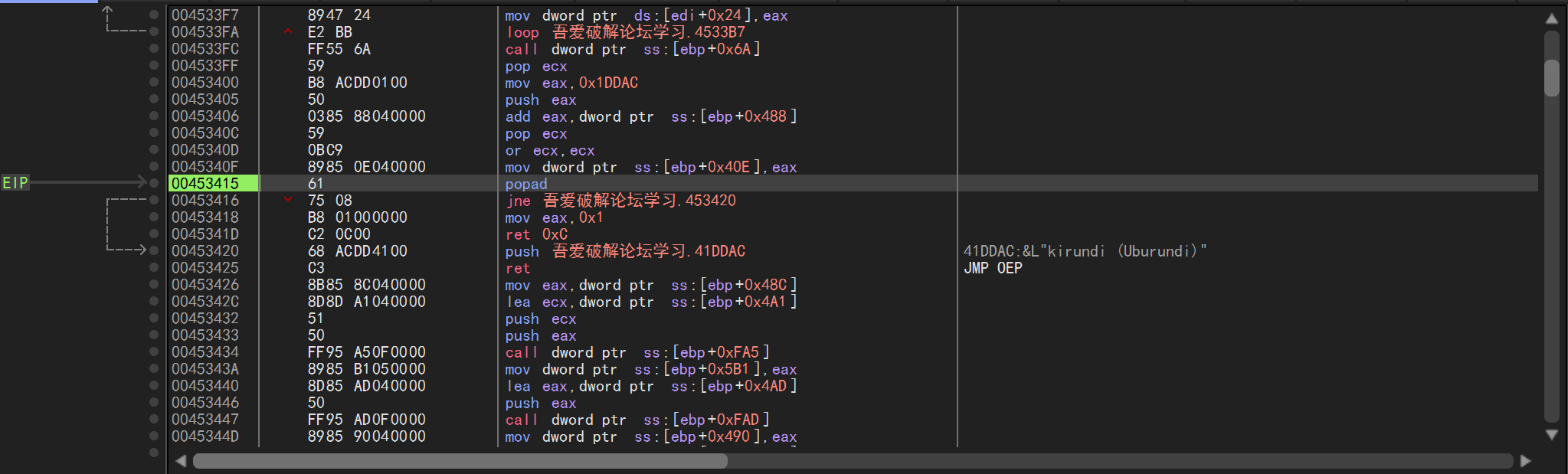Screen dimensions: 1568x474
Task: Click the EIP marker label
Action: [15, 183]
